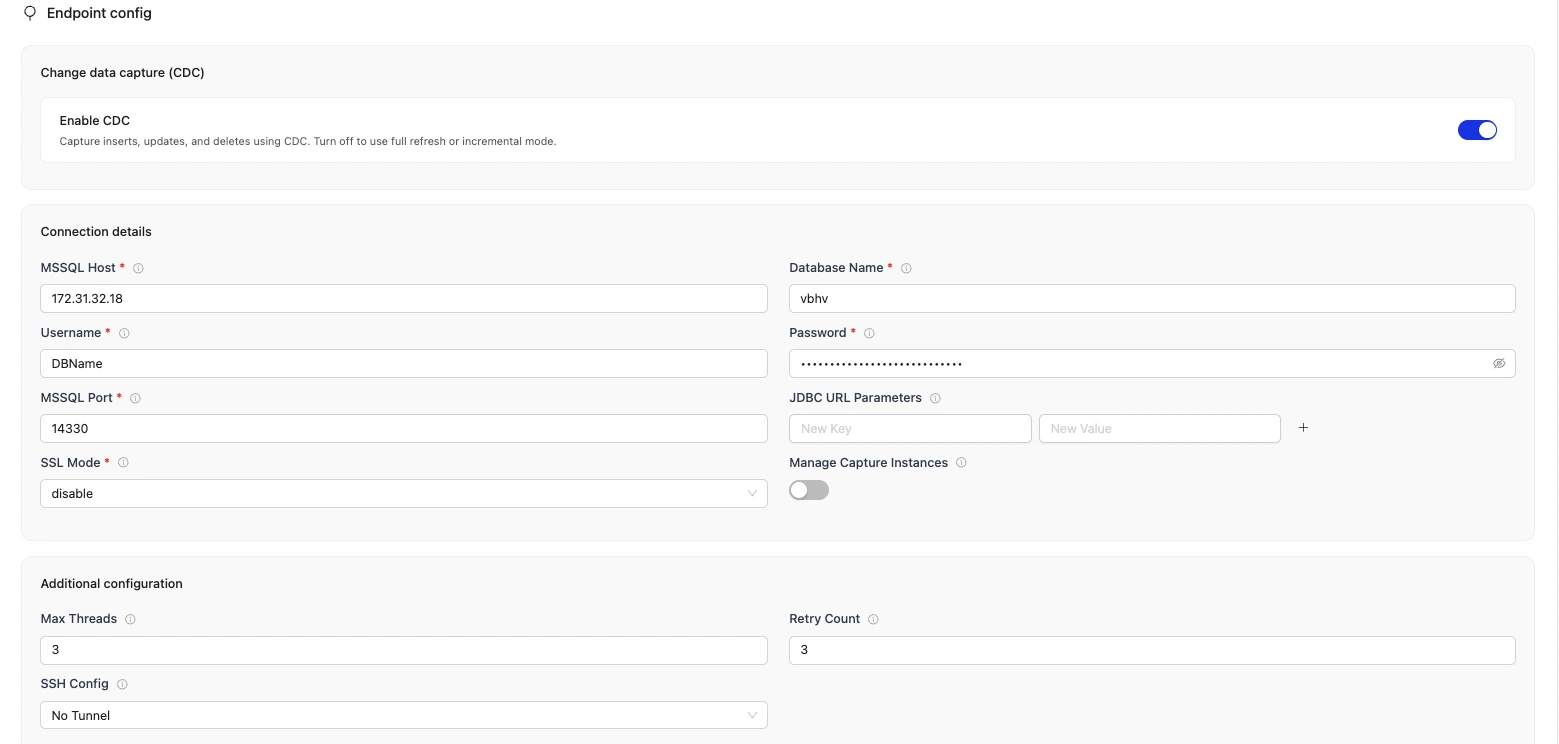
Task: Click the CDC description text about full refresh
Action: click(x=308, y=141)
